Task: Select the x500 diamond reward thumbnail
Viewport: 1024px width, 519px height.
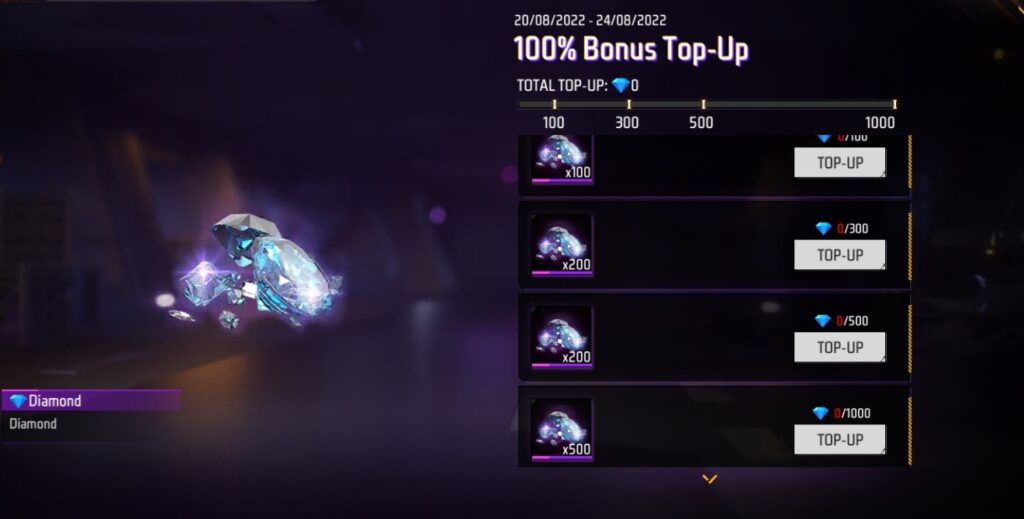Action: point(562,429)
